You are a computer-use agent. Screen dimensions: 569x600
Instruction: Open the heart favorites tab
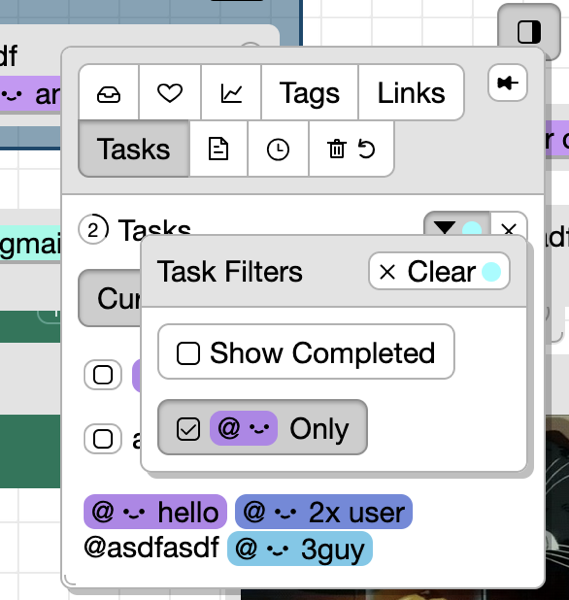coord(170,93)
